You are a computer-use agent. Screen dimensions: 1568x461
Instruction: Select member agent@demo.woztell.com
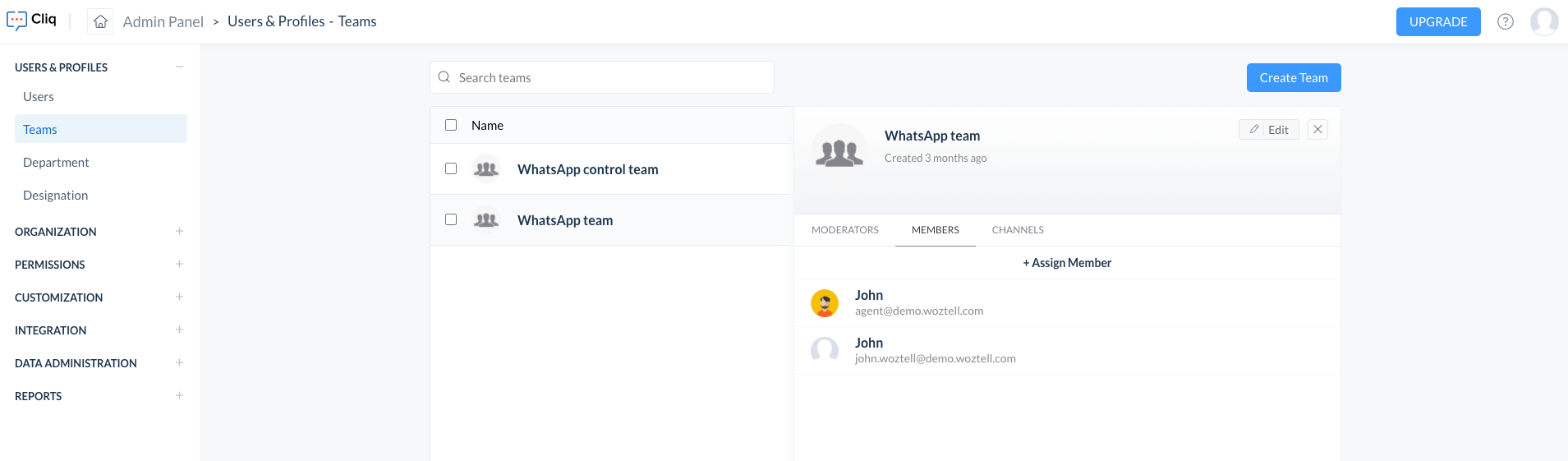(1067, 303)
